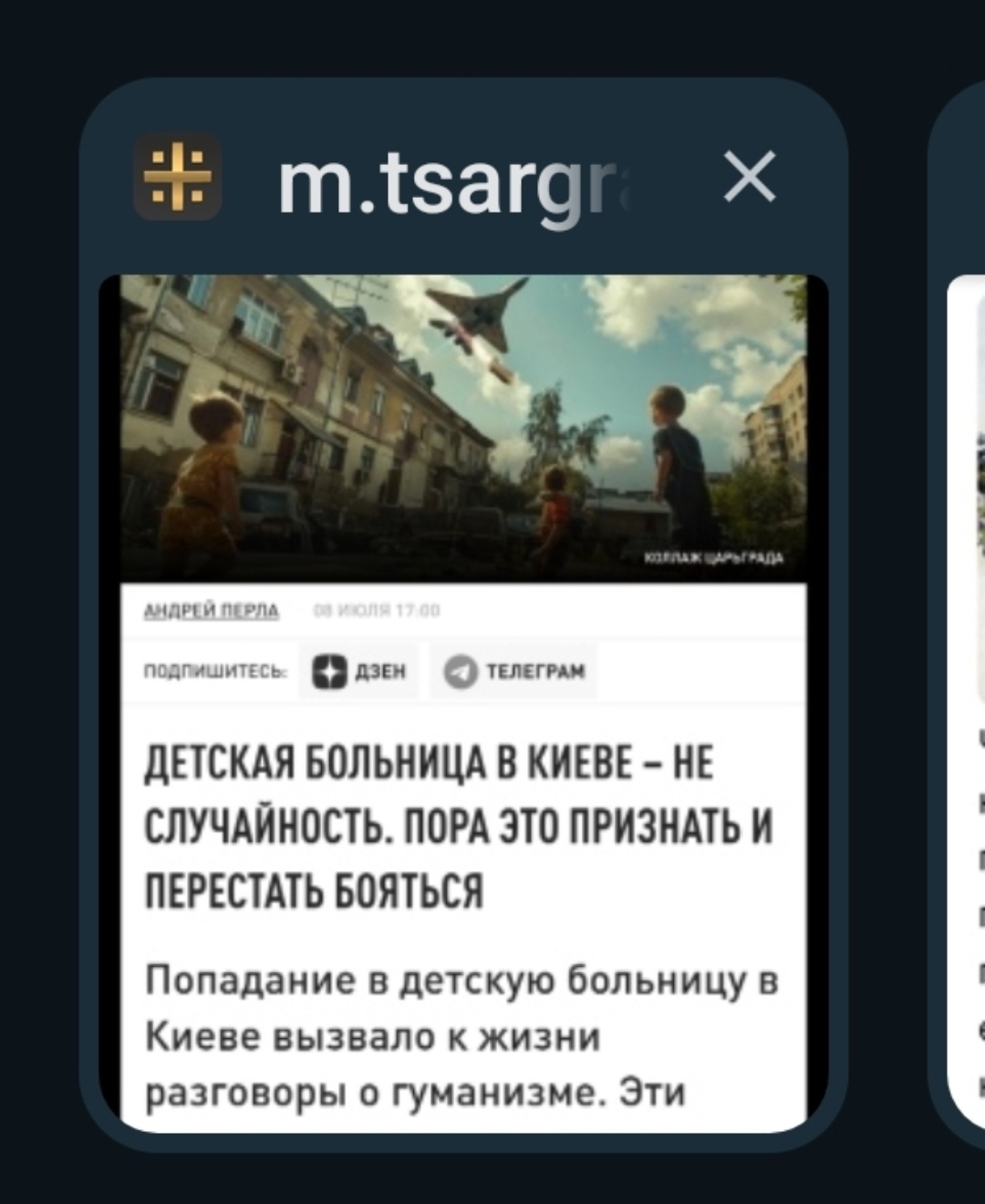Open the article collage image with plane

[463, 427]
